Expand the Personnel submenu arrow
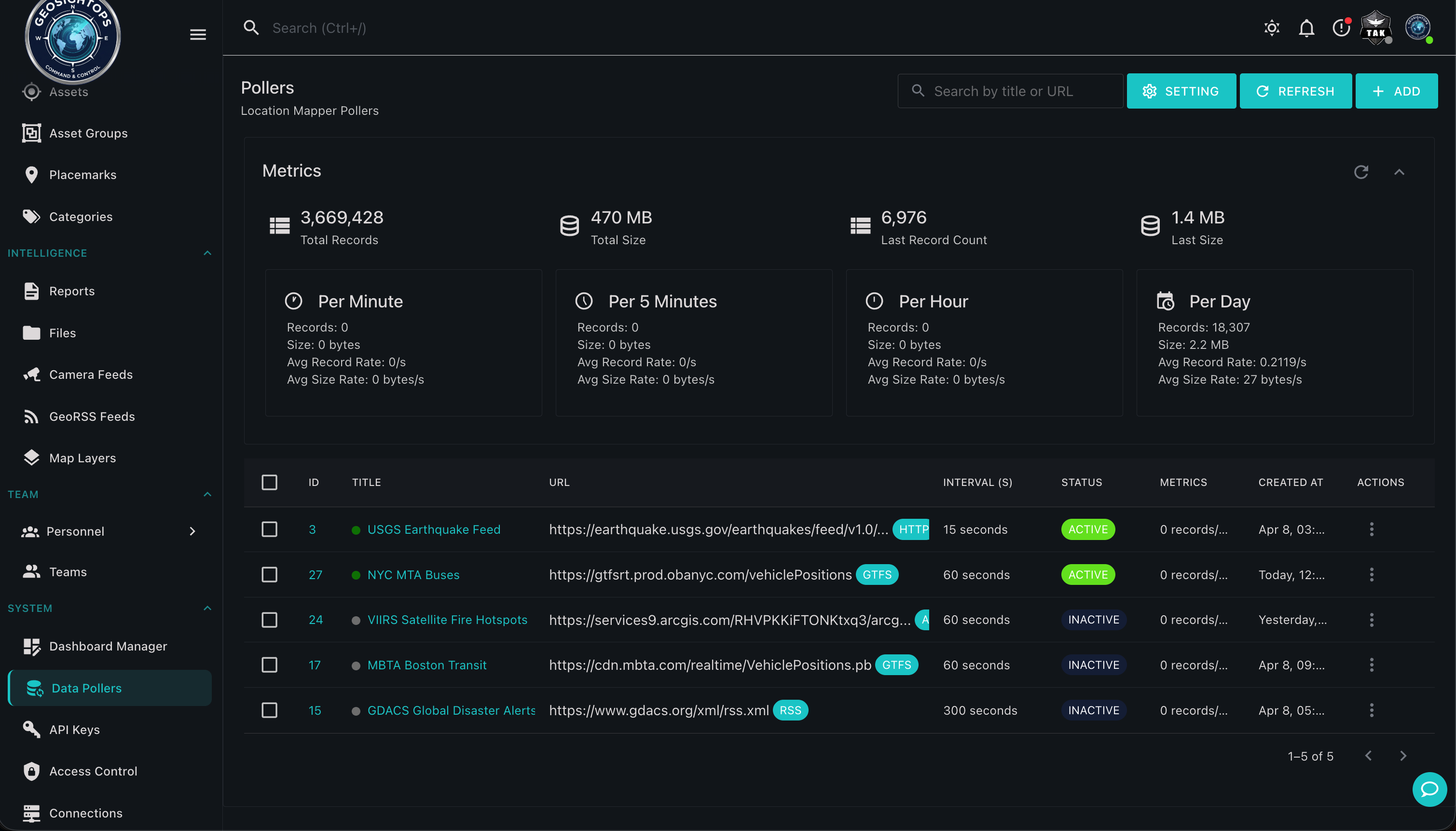Viewport: 1456px width, 831px height. 192,531
